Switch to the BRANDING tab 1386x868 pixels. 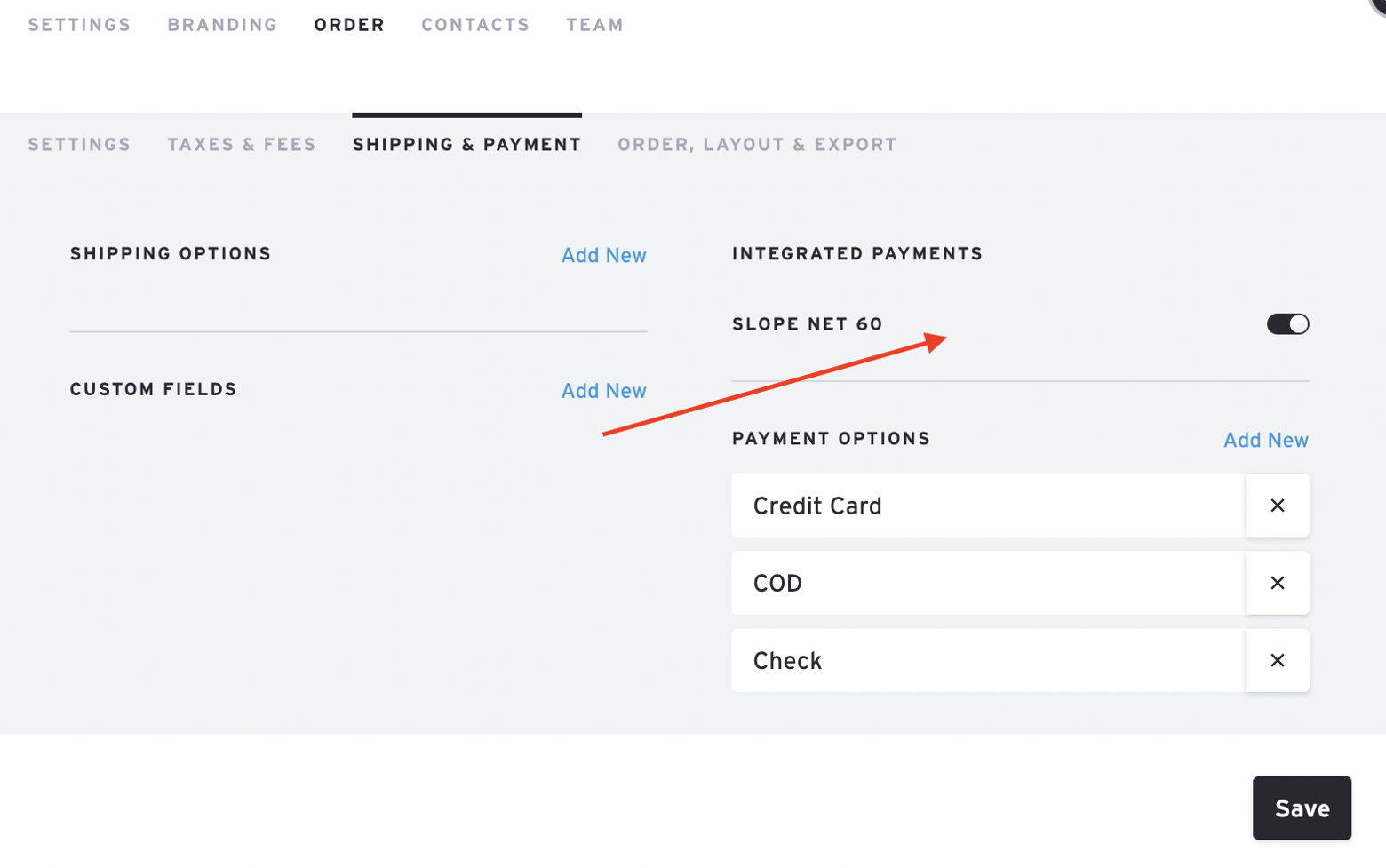coord(221,24)
